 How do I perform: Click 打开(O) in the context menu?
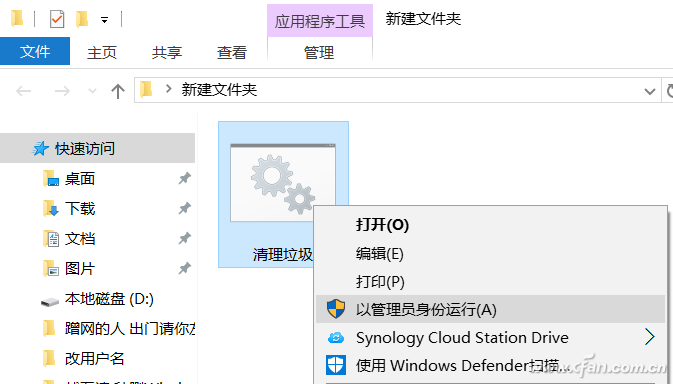[x=382, y=225]
